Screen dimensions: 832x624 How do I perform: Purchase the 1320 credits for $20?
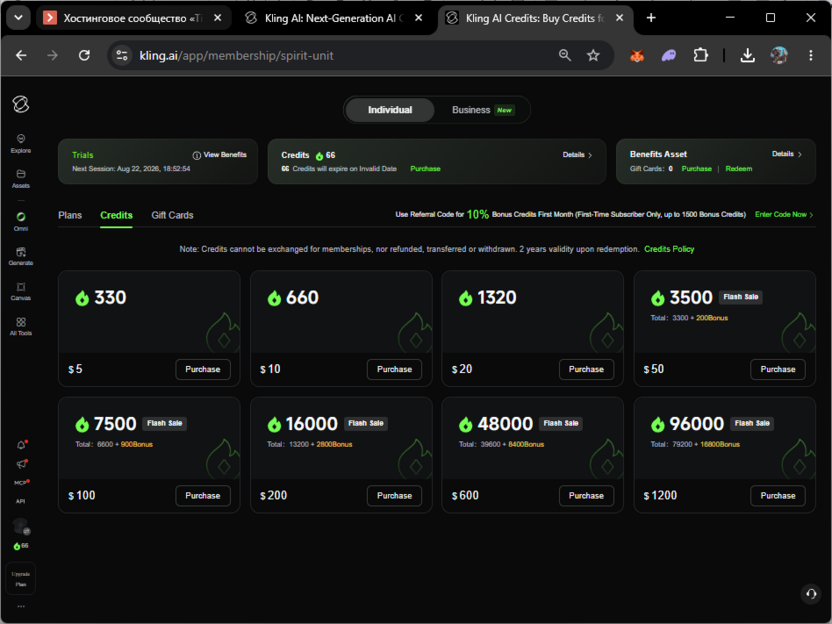click(586, 369)
